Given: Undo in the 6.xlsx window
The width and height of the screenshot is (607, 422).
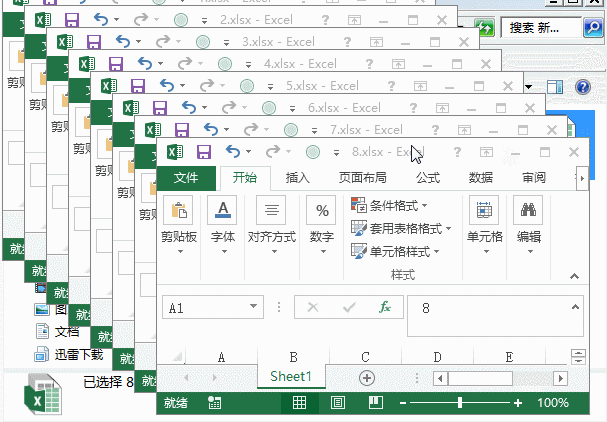Looking at the screenshot, I should (189, 107).
